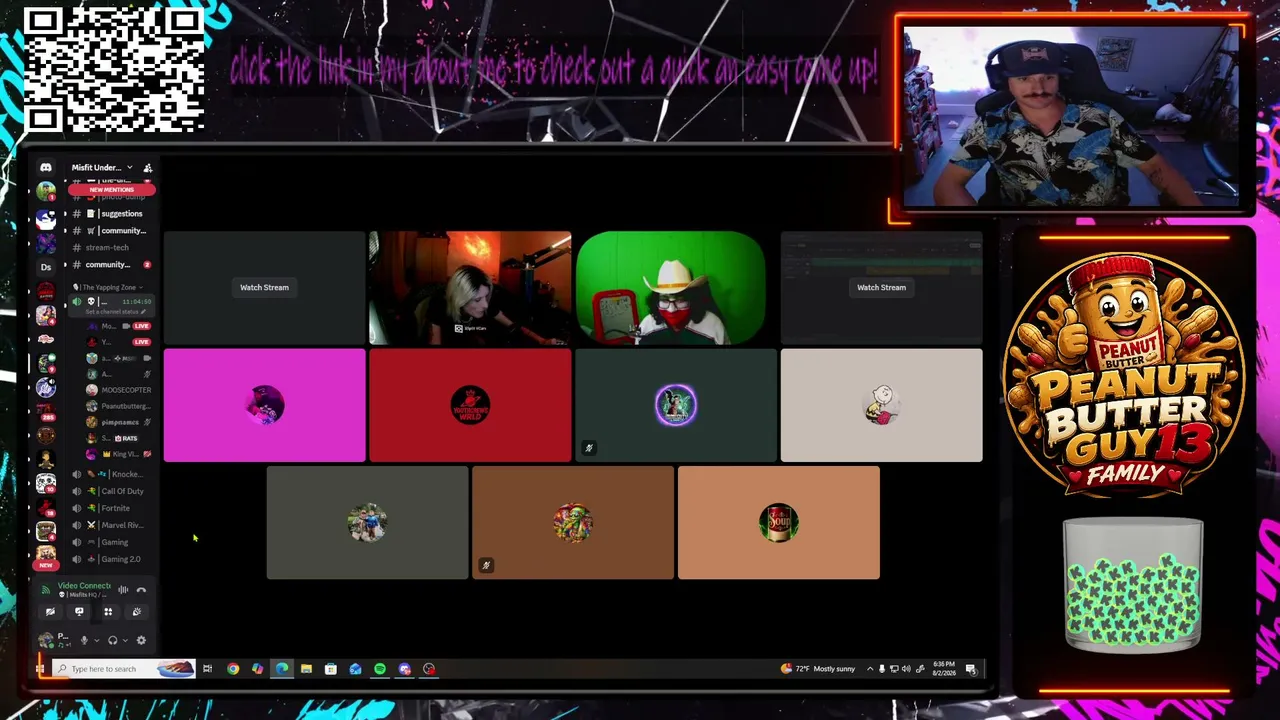
Task: Select the red participant tile
Action: tap(470, 405)
